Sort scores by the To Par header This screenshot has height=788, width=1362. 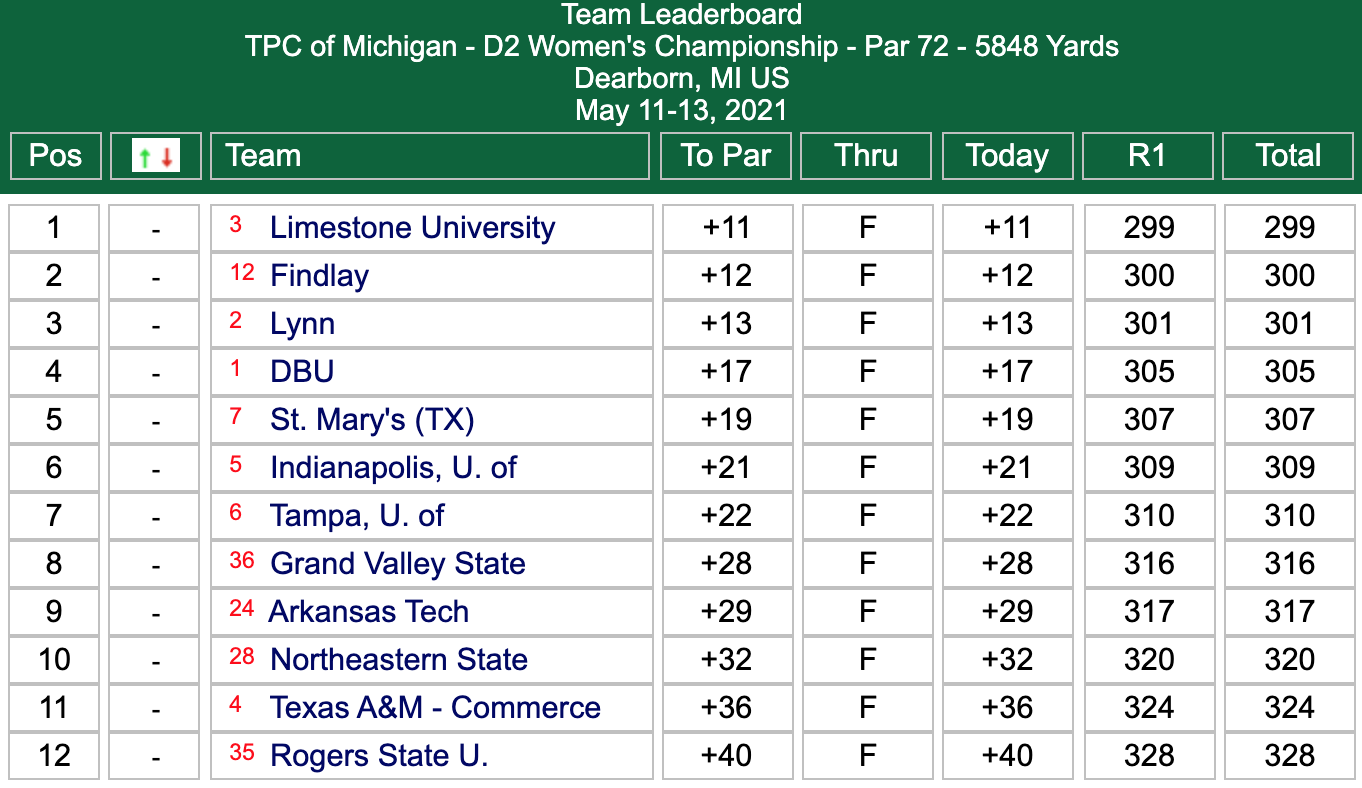click(x=725, y=156)
